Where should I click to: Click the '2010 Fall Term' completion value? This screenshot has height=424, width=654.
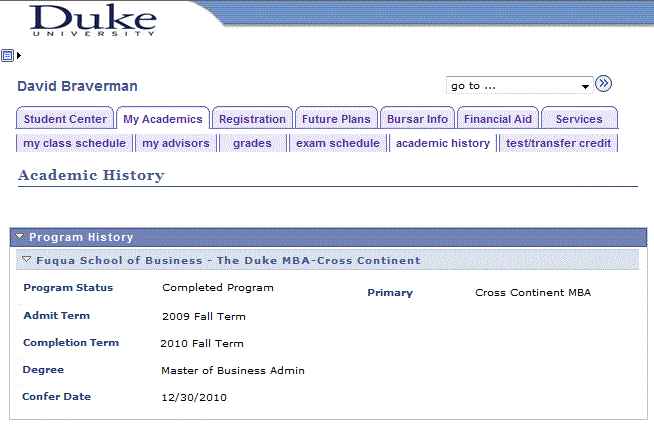click(x=202, y=344)
